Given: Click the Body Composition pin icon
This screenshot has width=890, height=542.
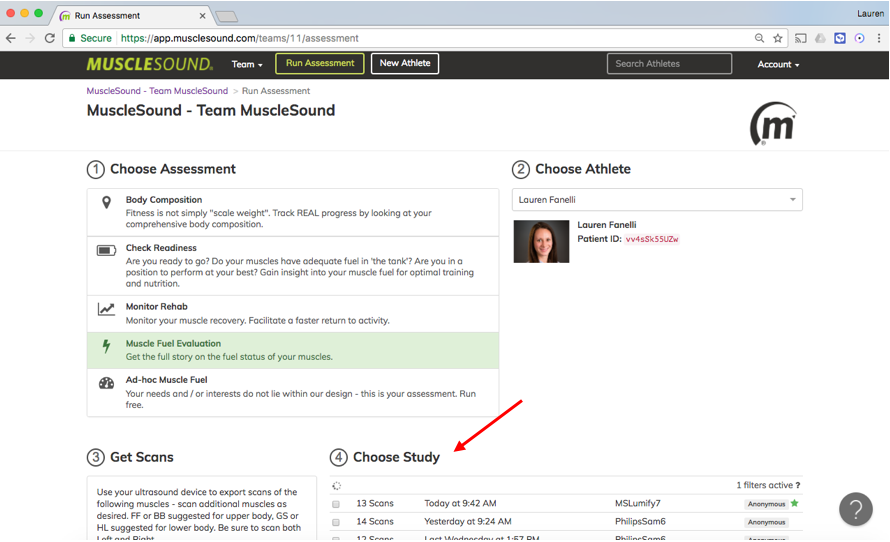Looking at the screenshot, I should pyautogui.click(x=106, y=203).
